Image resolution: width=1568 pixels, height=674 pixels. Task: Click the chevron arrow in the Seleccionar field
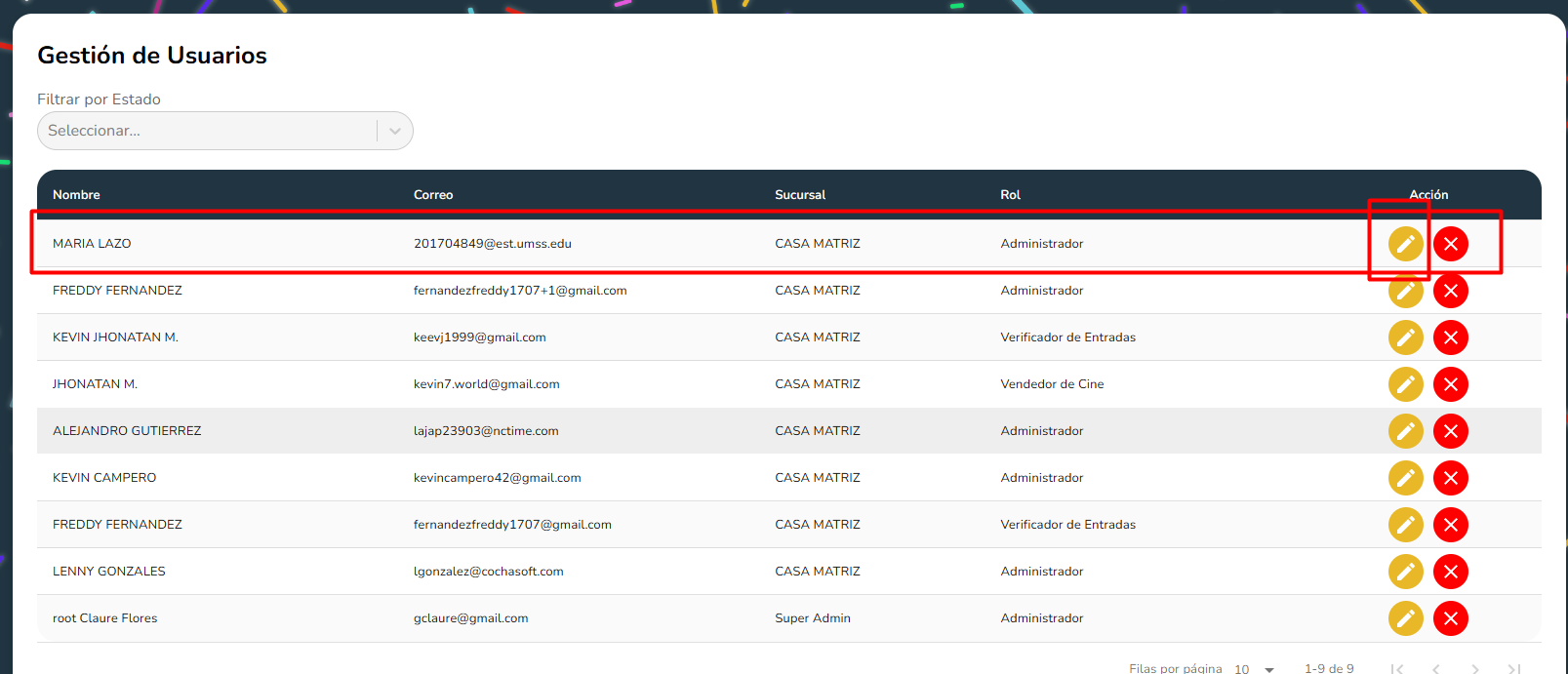(x=395, y=131)
